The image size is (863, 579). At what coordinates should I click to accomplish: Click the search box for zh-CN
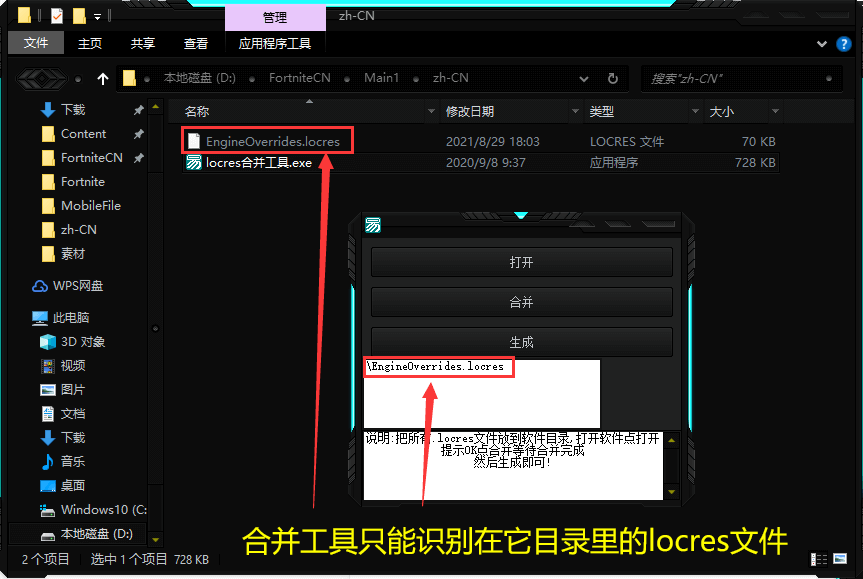(741, 79)
